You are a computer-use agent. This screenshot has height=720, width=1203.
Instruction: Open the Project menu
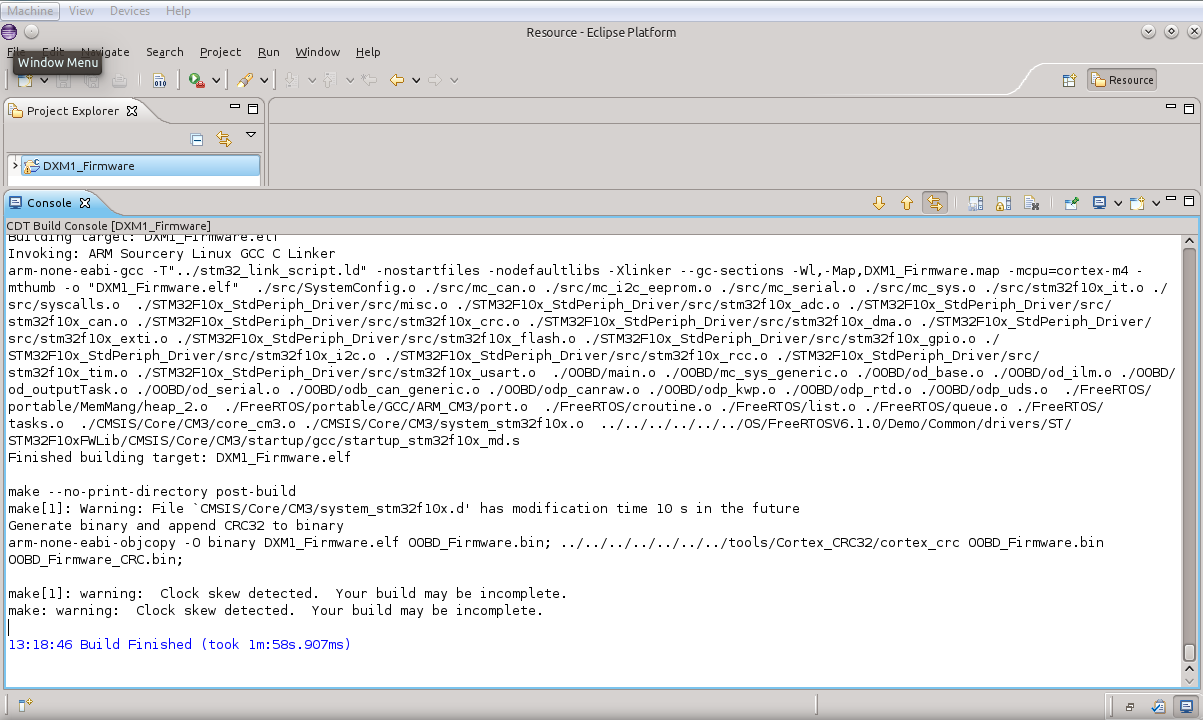[x=220, y=52]
